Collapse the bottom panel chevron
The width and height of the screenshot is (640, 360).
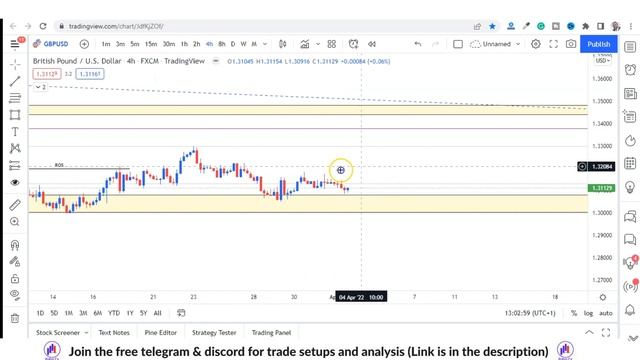(589, 332)
